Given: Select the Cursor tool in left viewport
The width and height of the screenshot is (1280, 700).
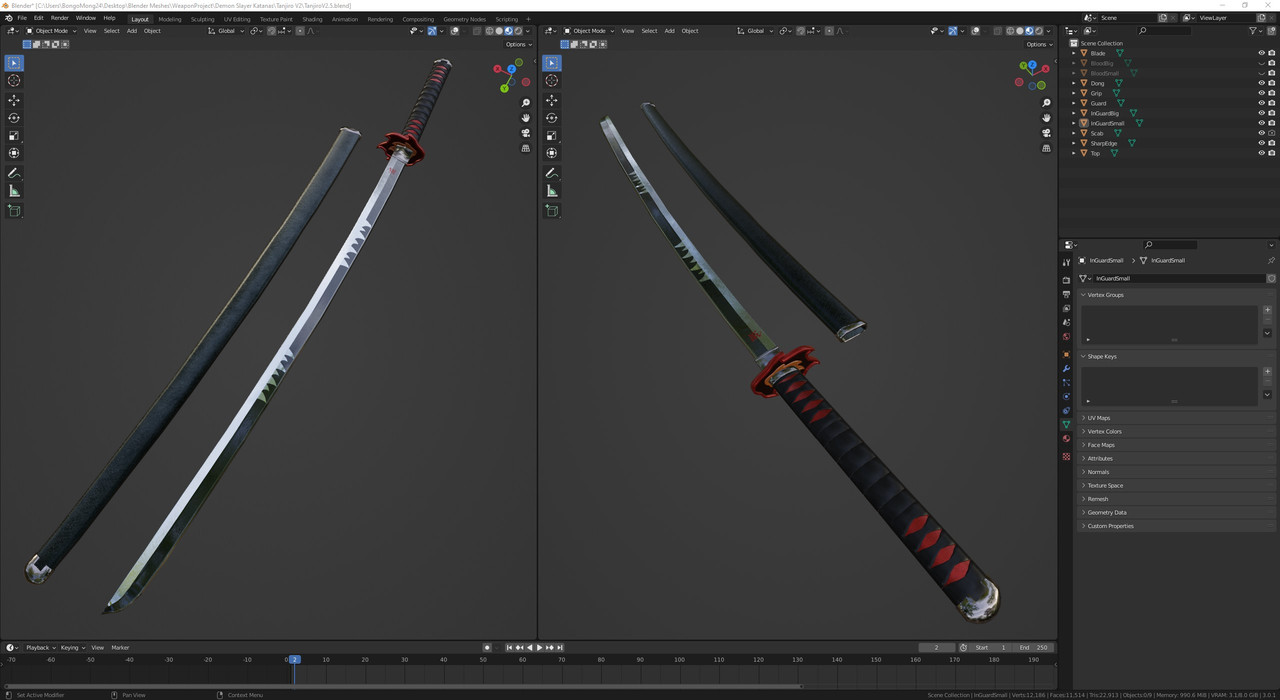Looking at the screenshot, I should [x=14, y=80].
